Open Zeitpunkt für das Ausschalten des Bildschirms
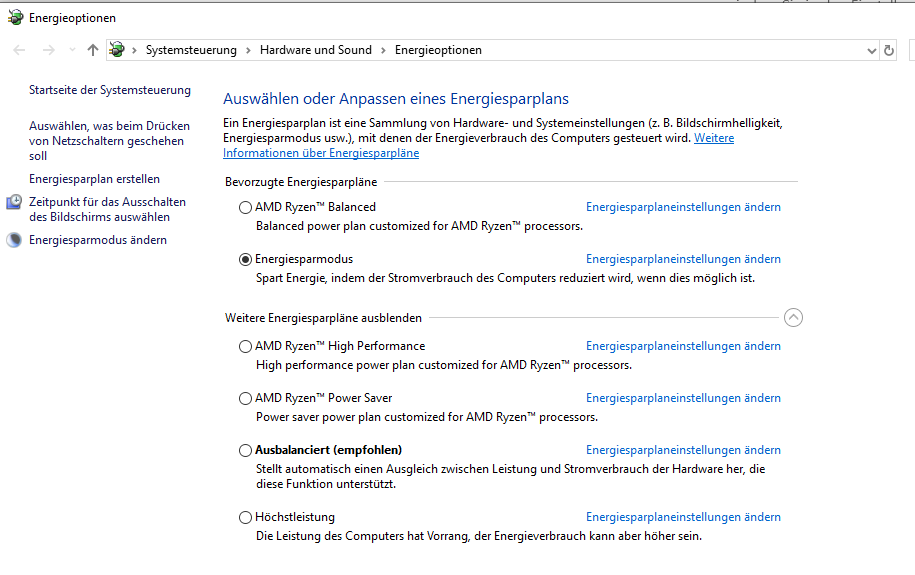Screen dimensions: 915x575 click(x=107, y=209)
